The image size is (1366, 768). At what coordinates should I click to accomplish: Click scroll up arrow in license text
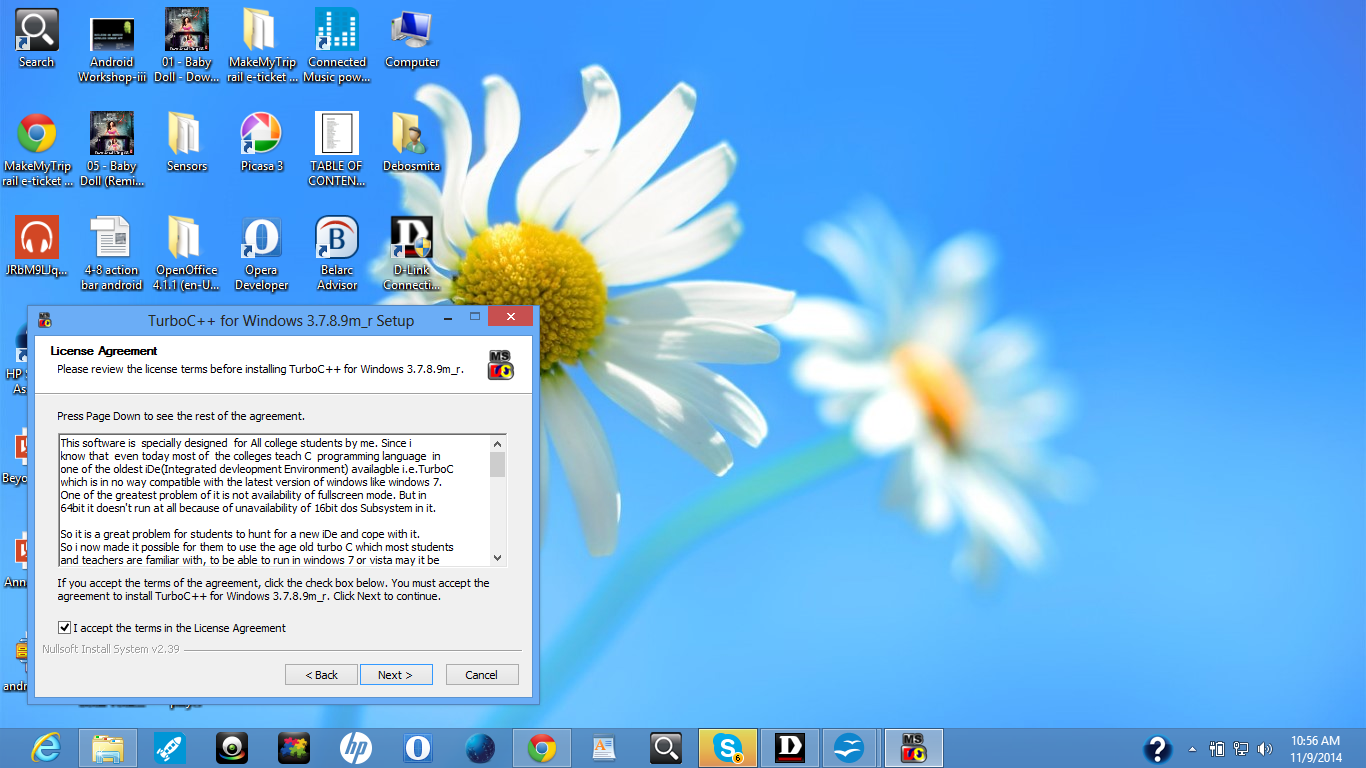click(498, 443)
